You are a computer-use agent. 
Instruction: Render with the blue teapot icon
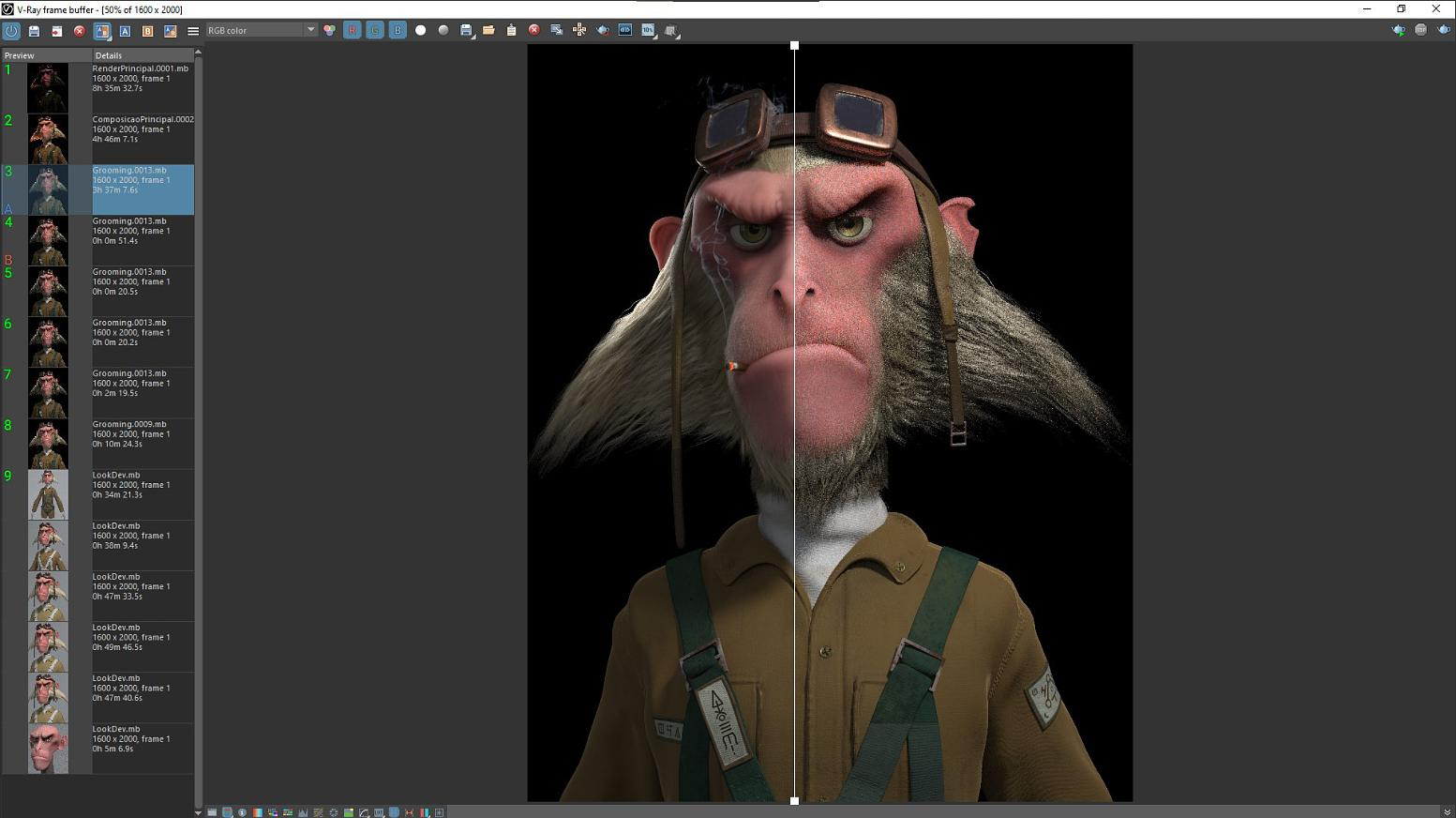pyautogui.click(x=1444, y=30)
